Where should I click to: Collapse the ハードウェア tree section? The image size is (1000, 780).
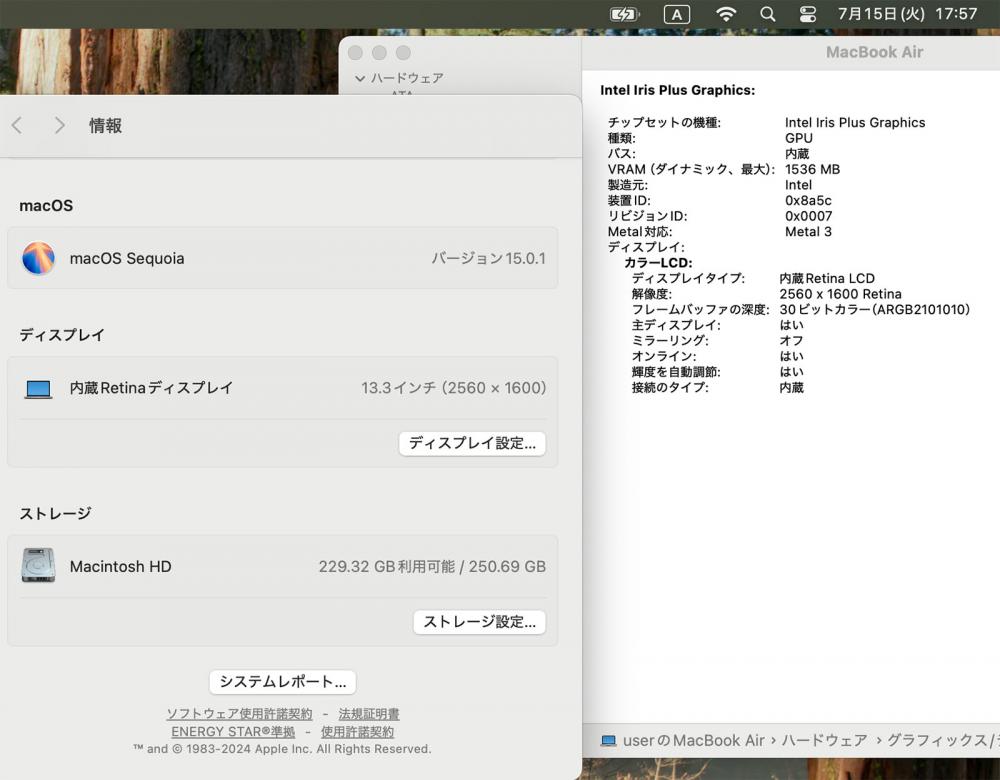click(360, 78)
